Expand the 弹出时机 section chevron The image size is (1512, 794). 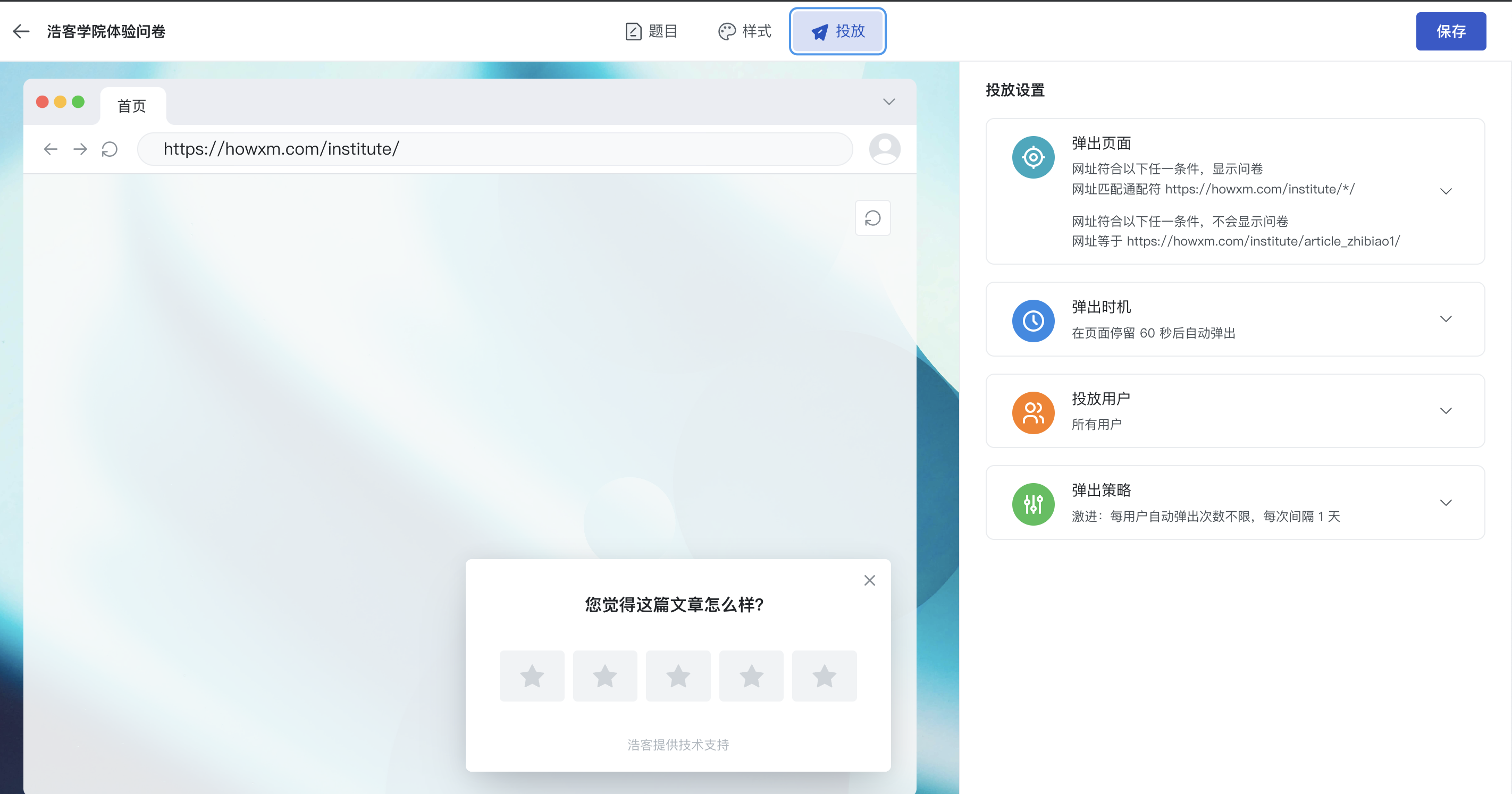(x=1446, y=319)
